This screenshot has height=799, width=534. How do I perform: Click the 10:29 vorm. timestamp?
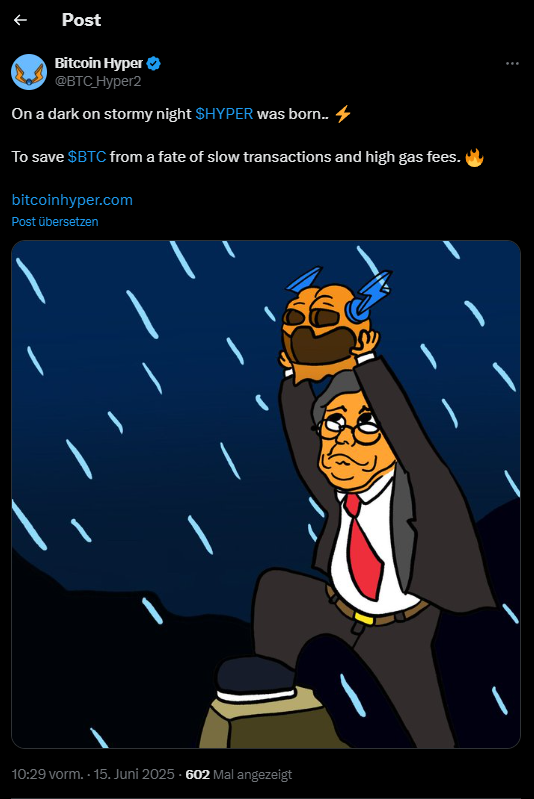pyautogui.click(x=47, y=775)
